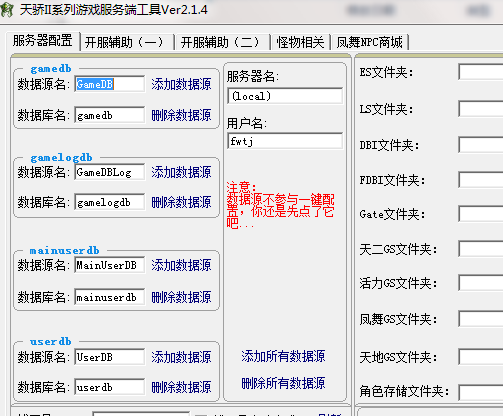Screen dimensions: 503x416
Task: Click 删除所有数据源 link
Action: [283, 383]
